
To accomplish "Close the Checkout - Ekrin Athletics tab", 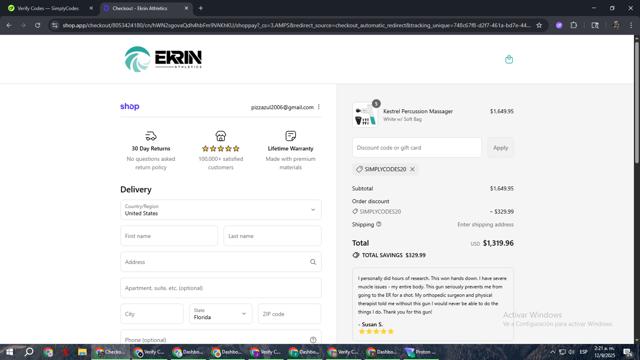I will coord(186,8).
